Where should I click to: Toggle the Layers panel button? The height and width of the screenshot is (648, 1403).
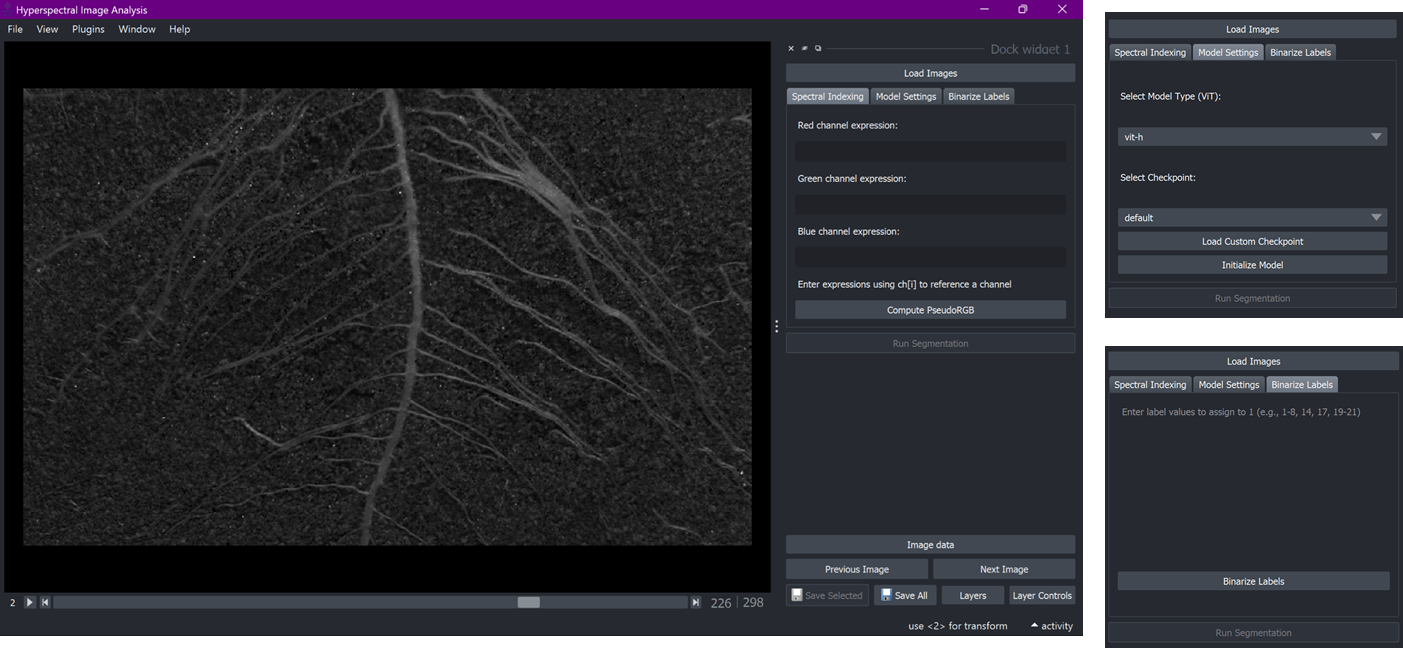[972, 596]
